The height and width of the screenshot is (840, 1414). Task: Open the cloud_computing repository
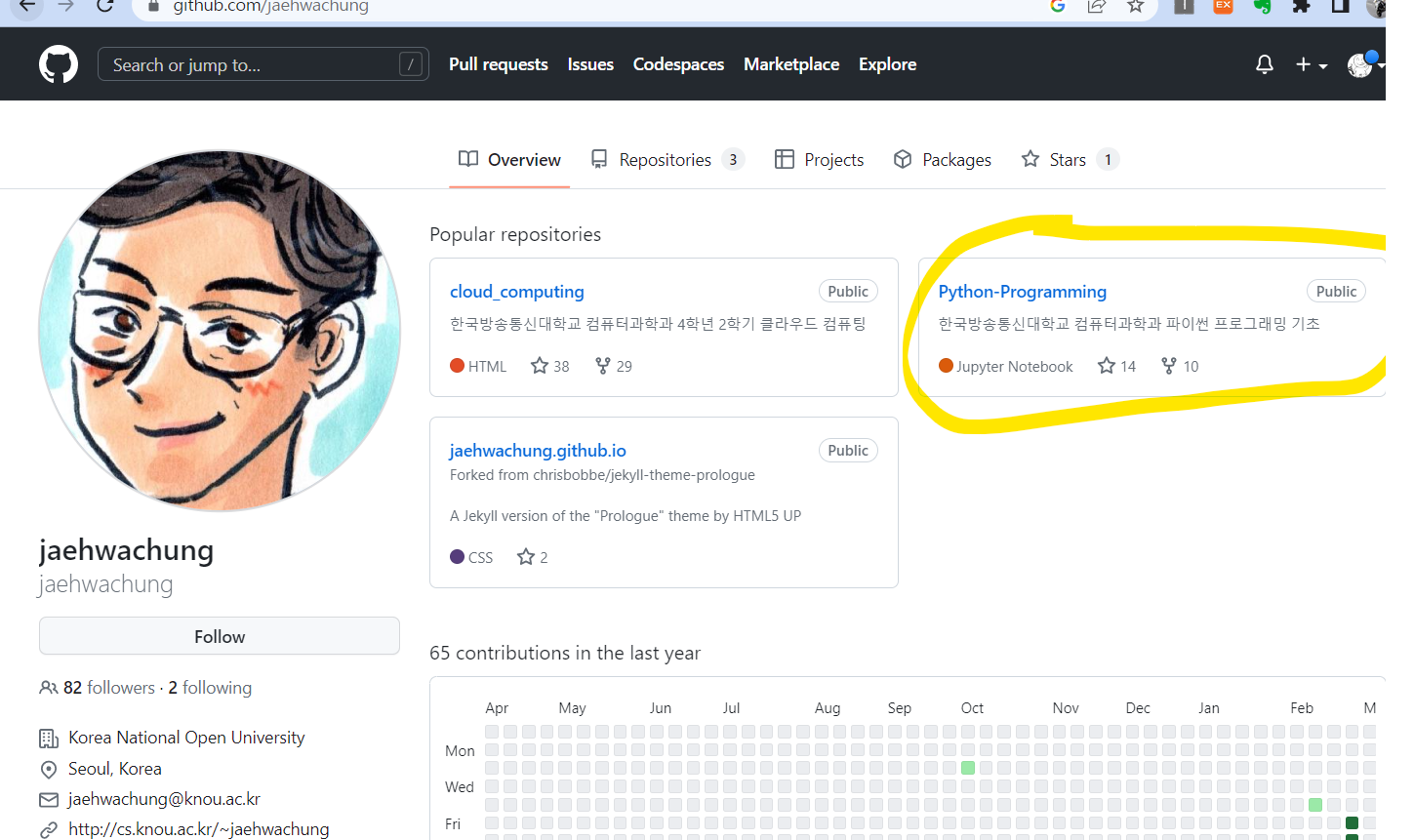[517, 292]
